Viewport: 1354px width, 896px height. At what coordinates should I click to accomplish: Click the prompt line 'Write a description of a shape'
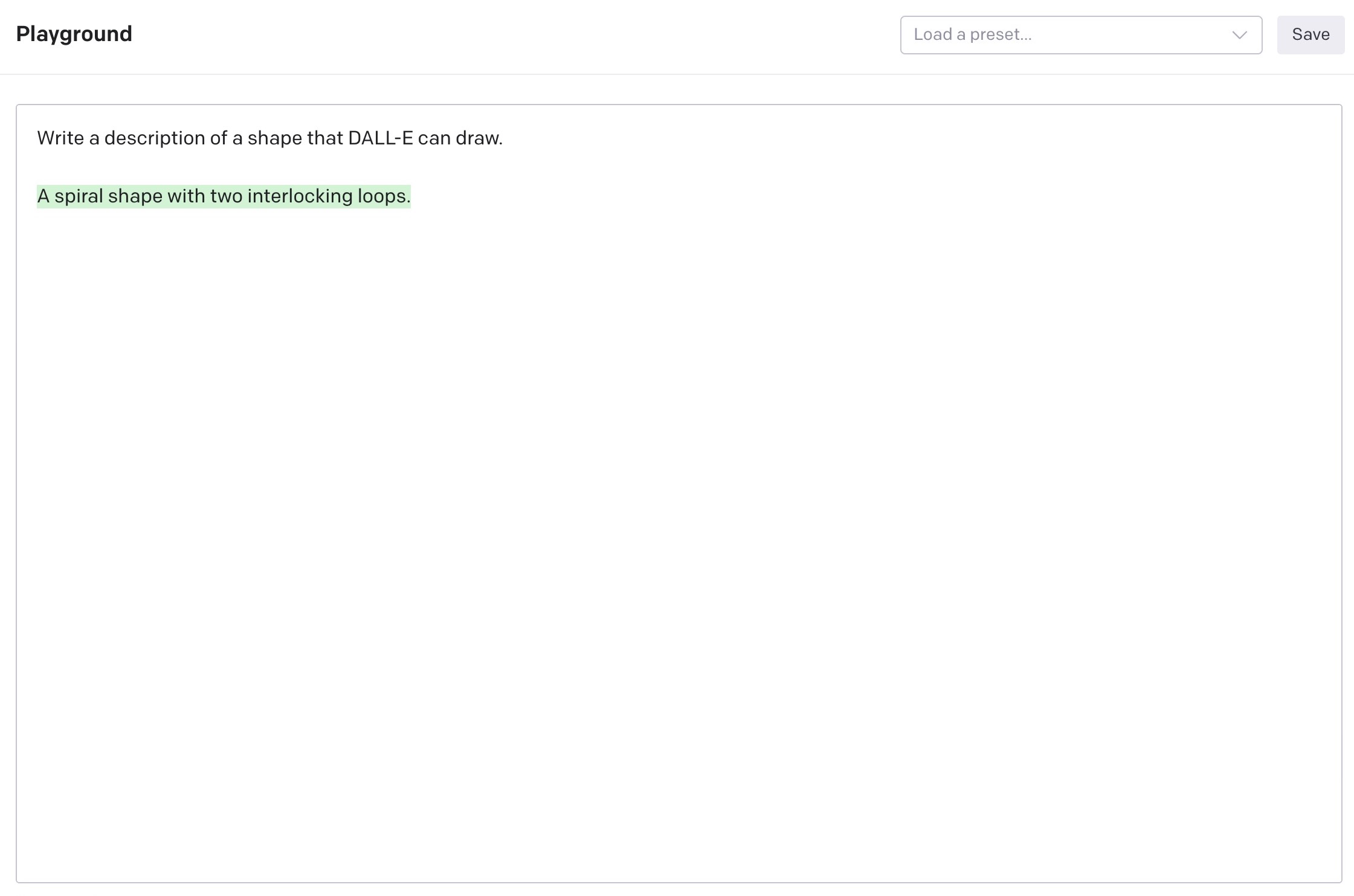coord(269,138)
